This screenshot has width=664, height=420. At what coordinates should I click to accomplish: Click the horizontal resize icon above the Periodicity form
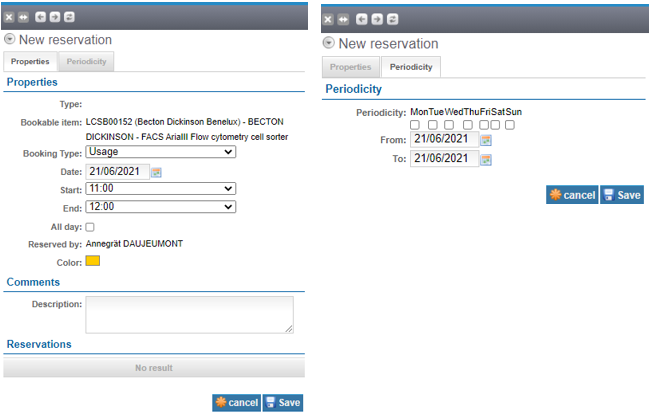(x=343, y=19)
